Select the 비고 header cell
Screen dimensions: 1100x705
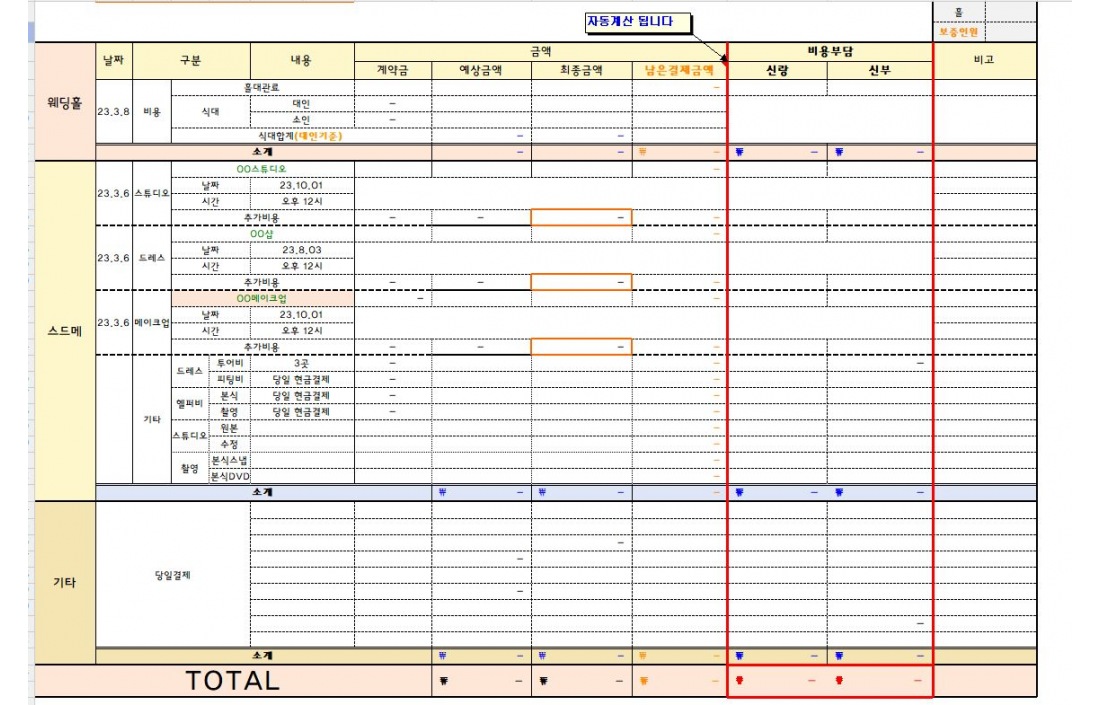(x=984, y=60)
